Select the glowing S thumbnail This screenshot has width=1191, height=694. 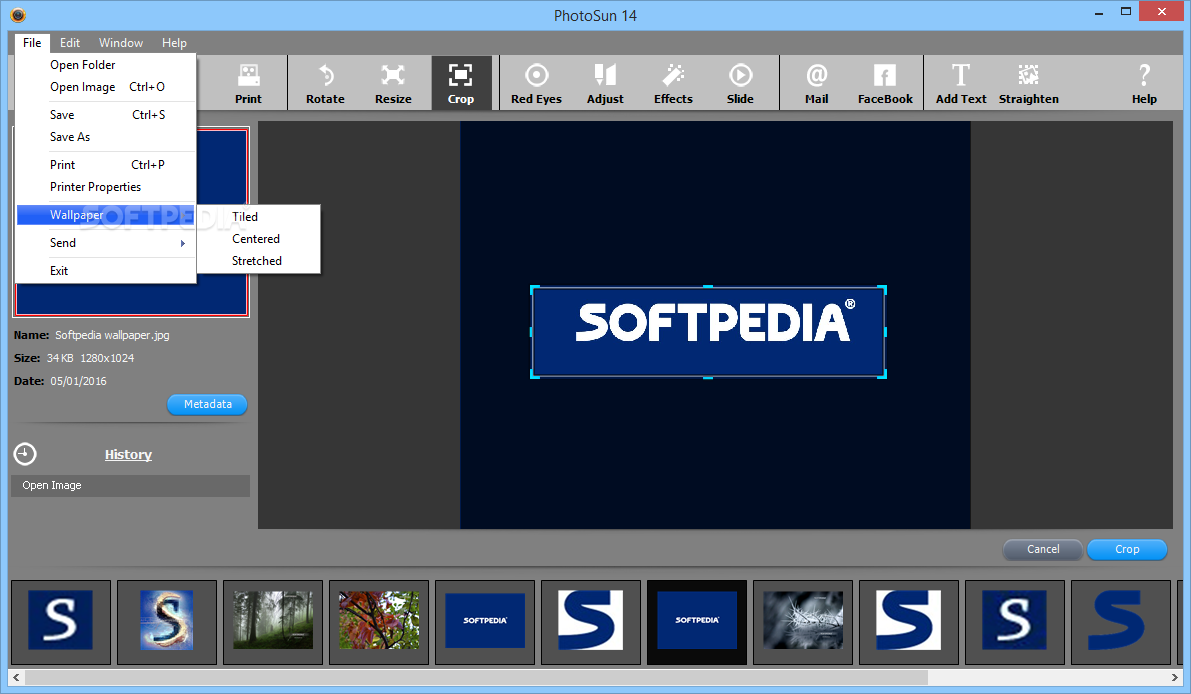(166, 622)
